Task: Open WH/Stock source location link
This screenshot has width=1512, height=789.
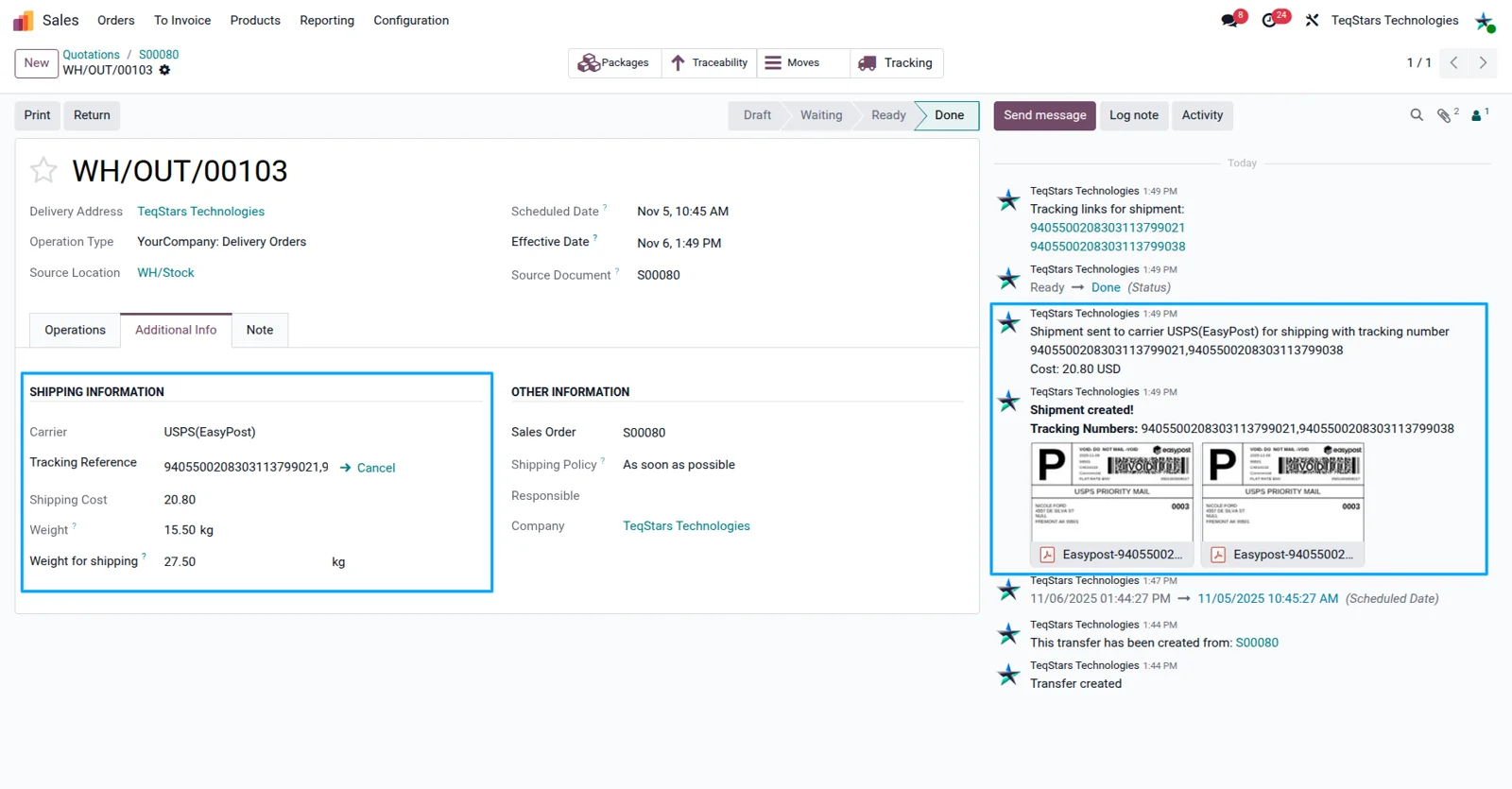Action: point(165,273)
